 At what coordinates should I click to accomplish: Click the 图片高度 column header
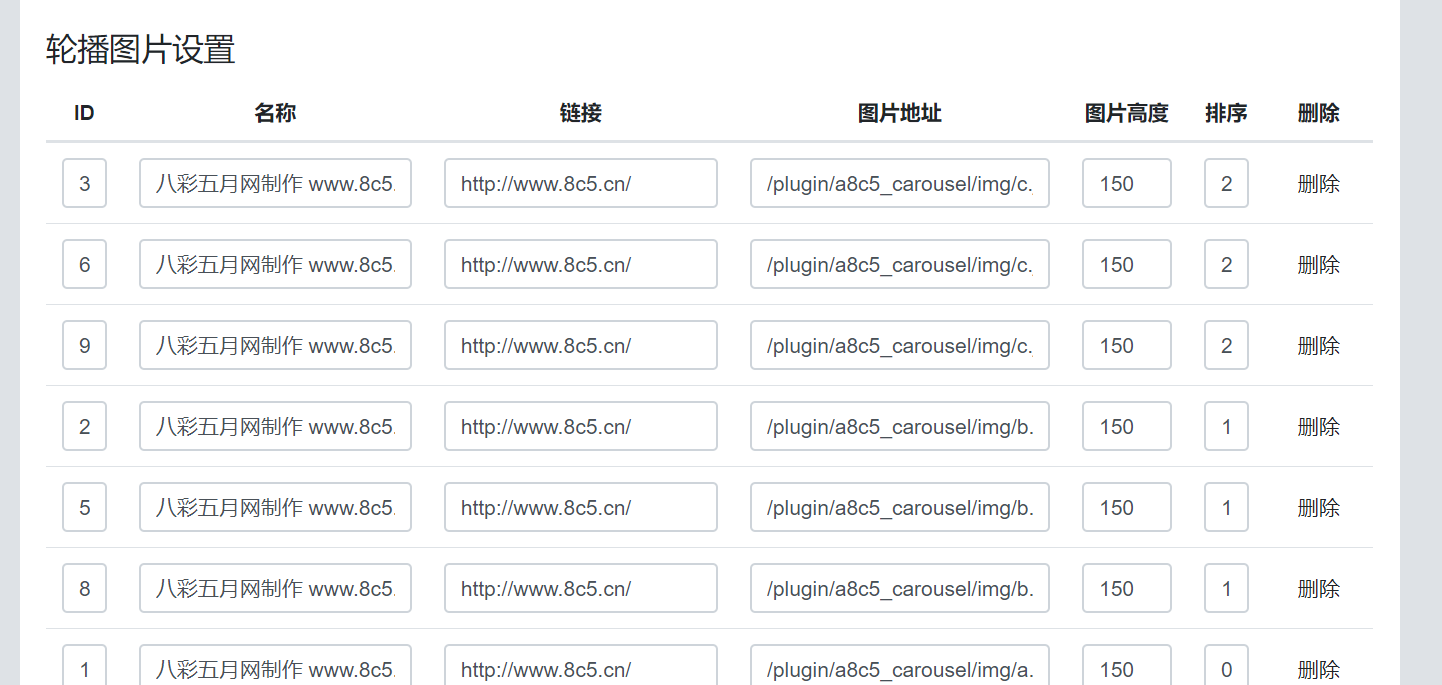[x=1127, y=113]
